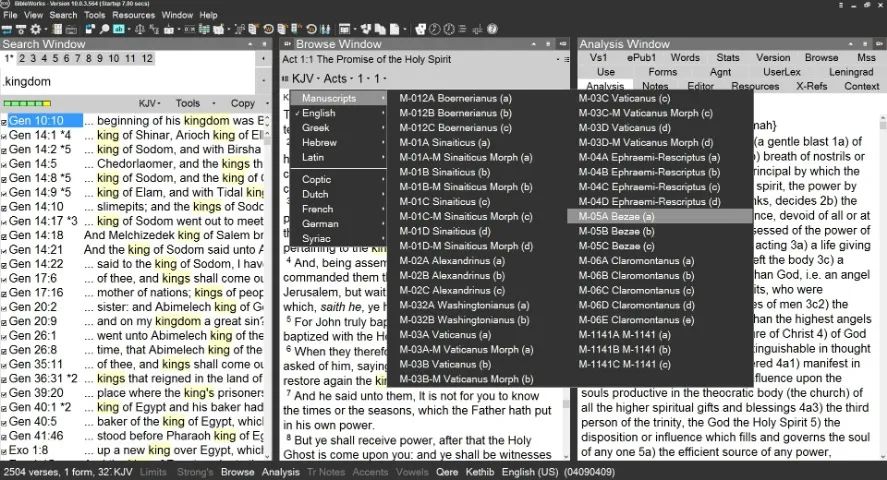The image size is (887, 480).
Task: Select M-02A Alexandrinus (a) manuscript entry
Action: (477, 261)
